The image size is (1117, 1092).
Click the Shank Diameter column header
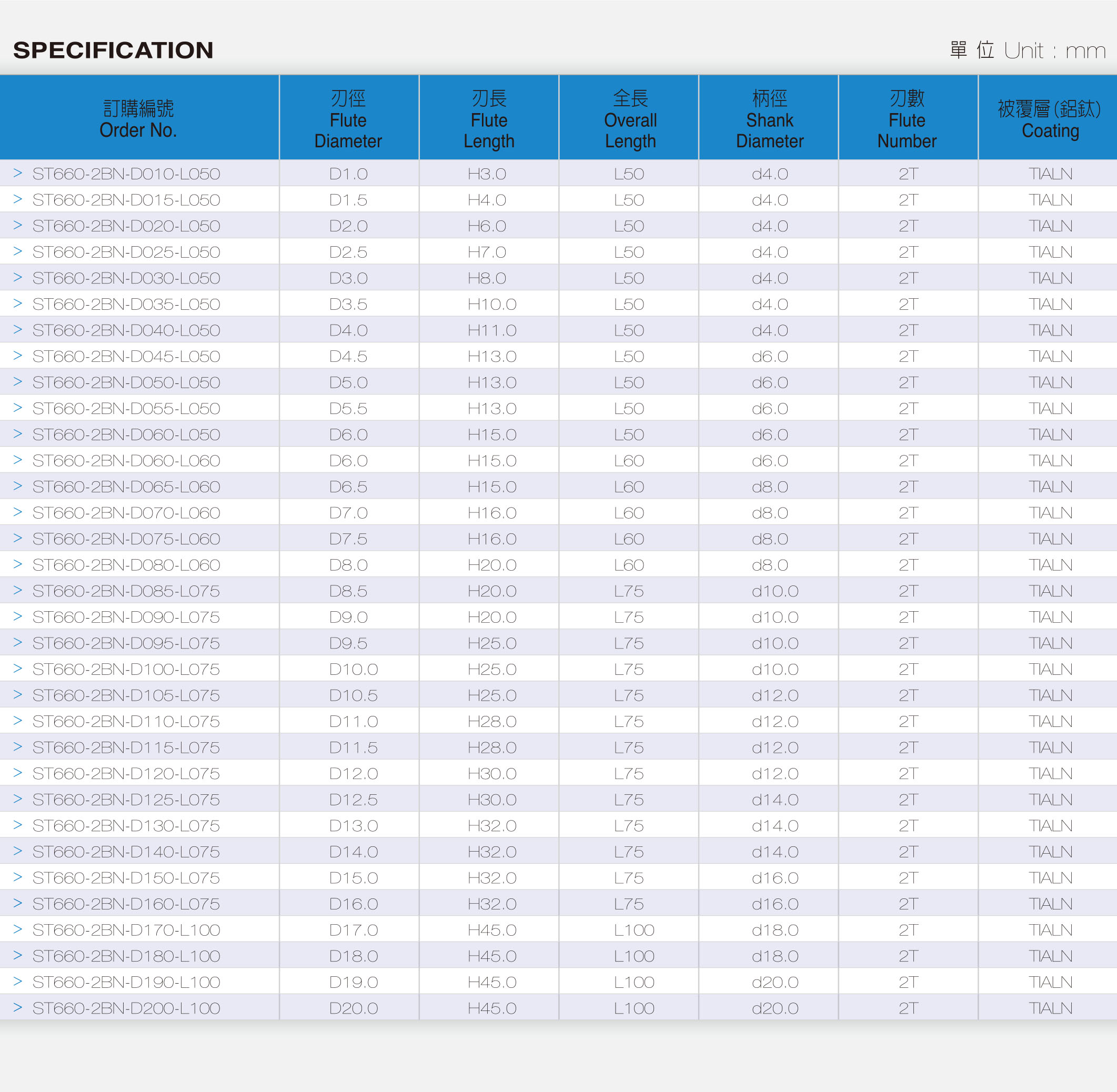click(x=769, y=118)
